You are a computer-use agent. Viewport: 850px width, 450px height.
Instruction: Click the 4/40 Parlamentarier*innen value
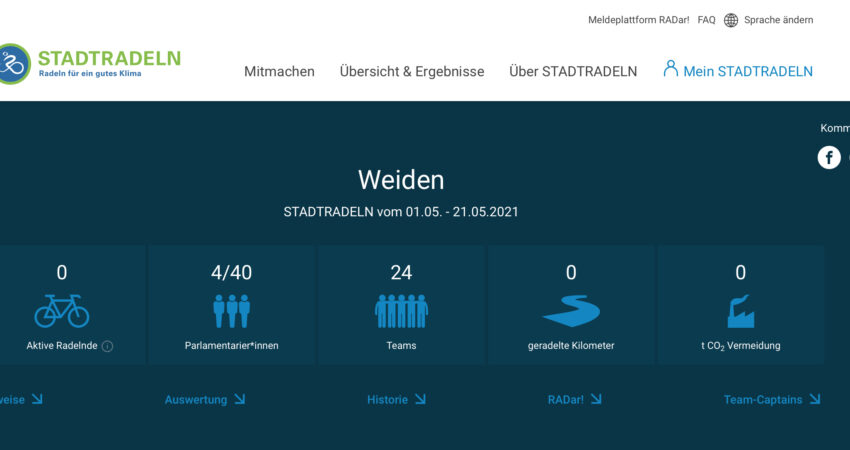click(231, 272)
